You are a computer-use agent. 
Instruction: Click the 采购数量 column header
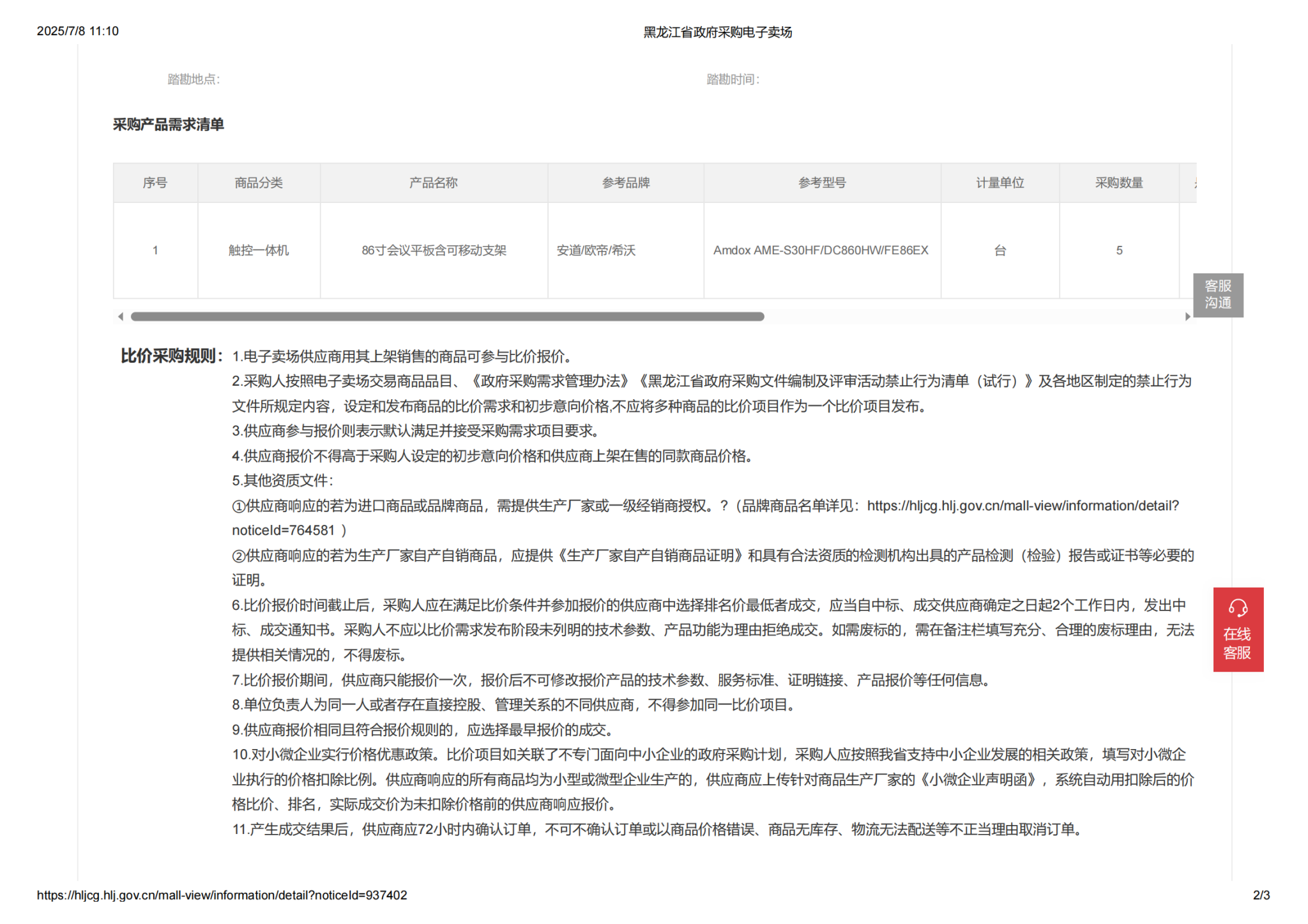pos(1119,183)
